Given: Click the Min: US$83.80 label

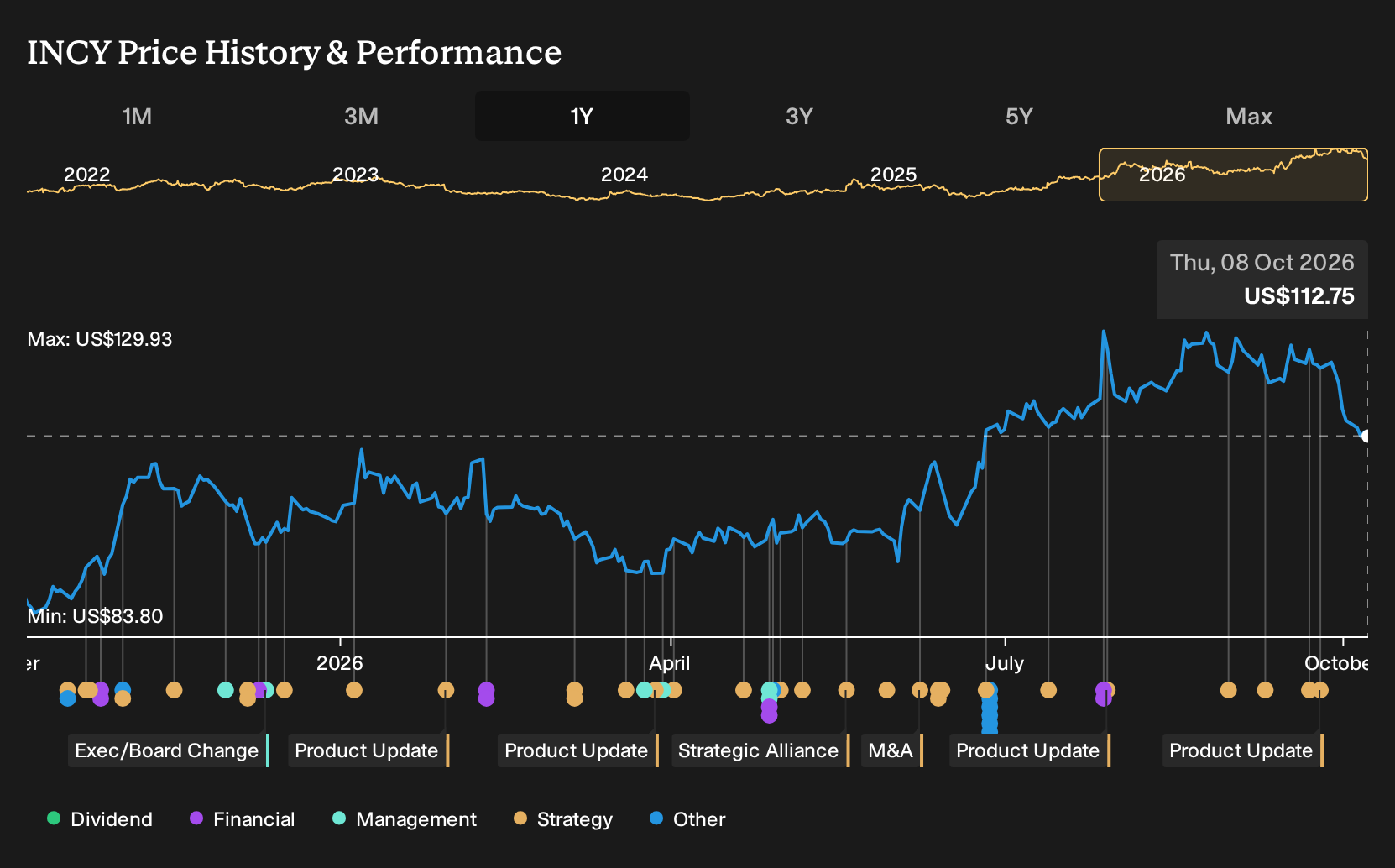Looking at the screenshot, I should tap(95, 616).
